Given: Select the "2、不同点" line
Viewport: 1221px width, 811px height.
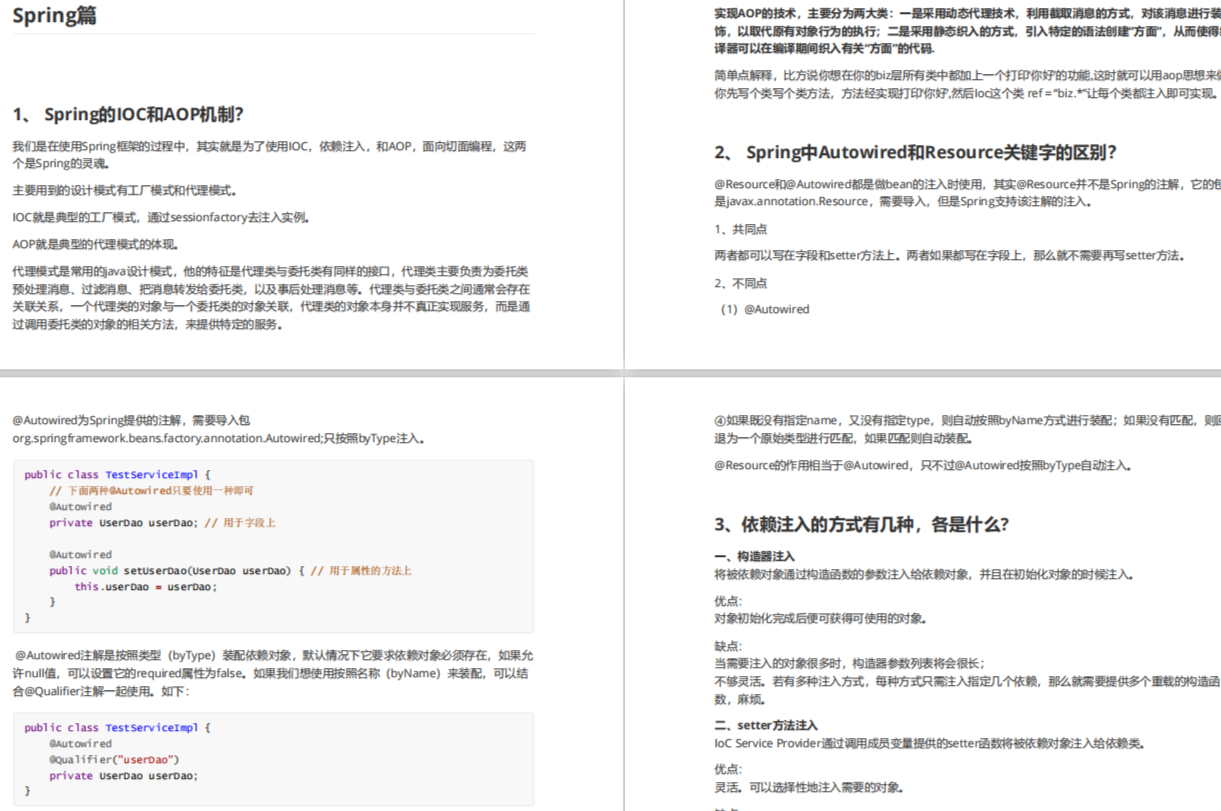Looking at the screenshot, I should pos(741,283).
